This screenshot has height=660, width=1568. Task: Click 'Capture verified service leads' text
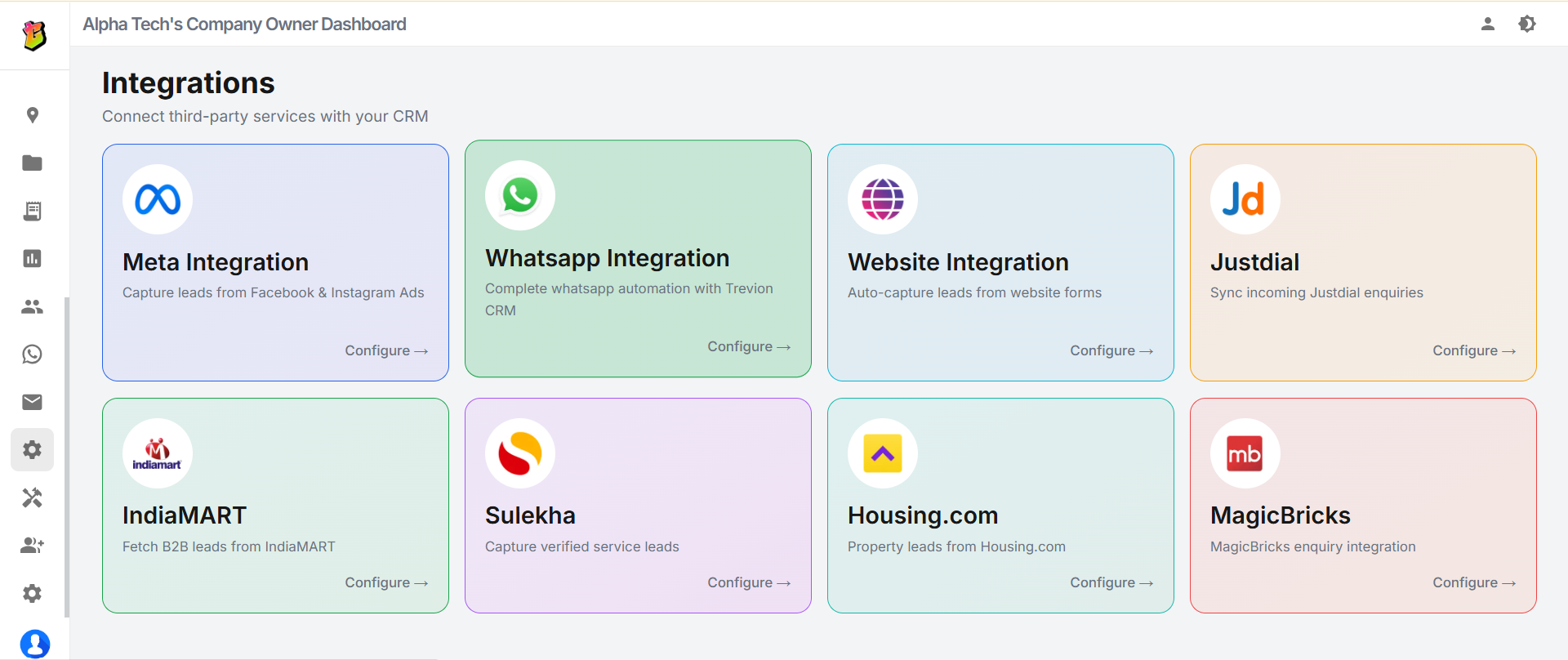582,546
